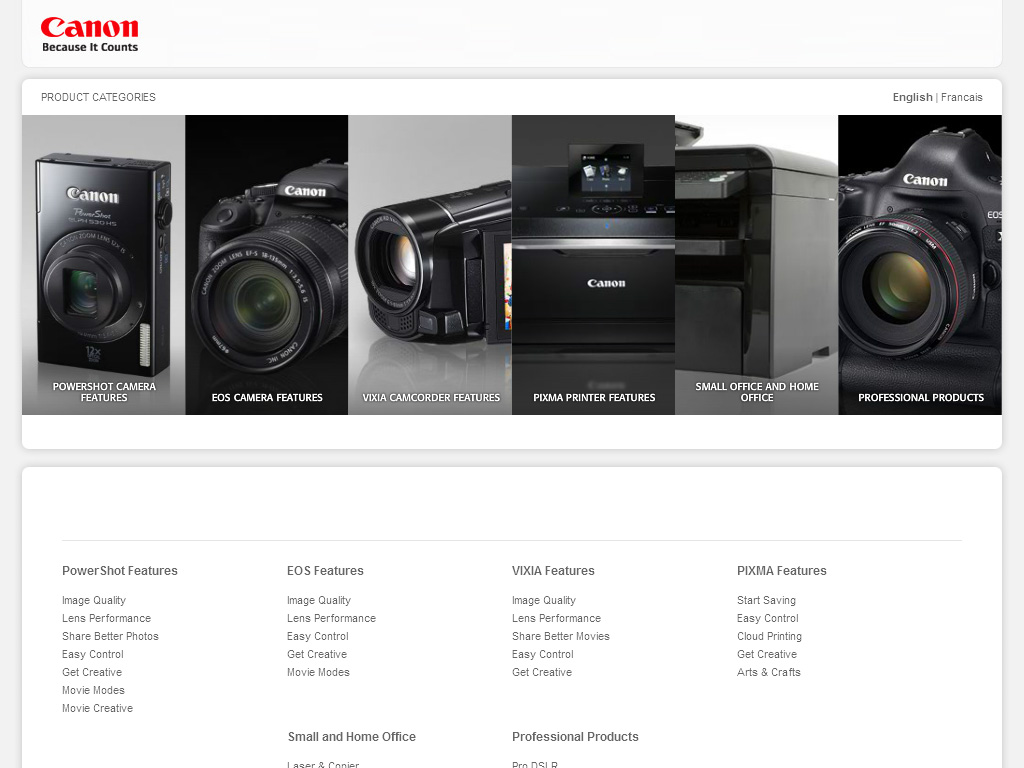Open the PowerShot Features heading link
Viewport: 1024px width, 768px height.
[120, 571]
